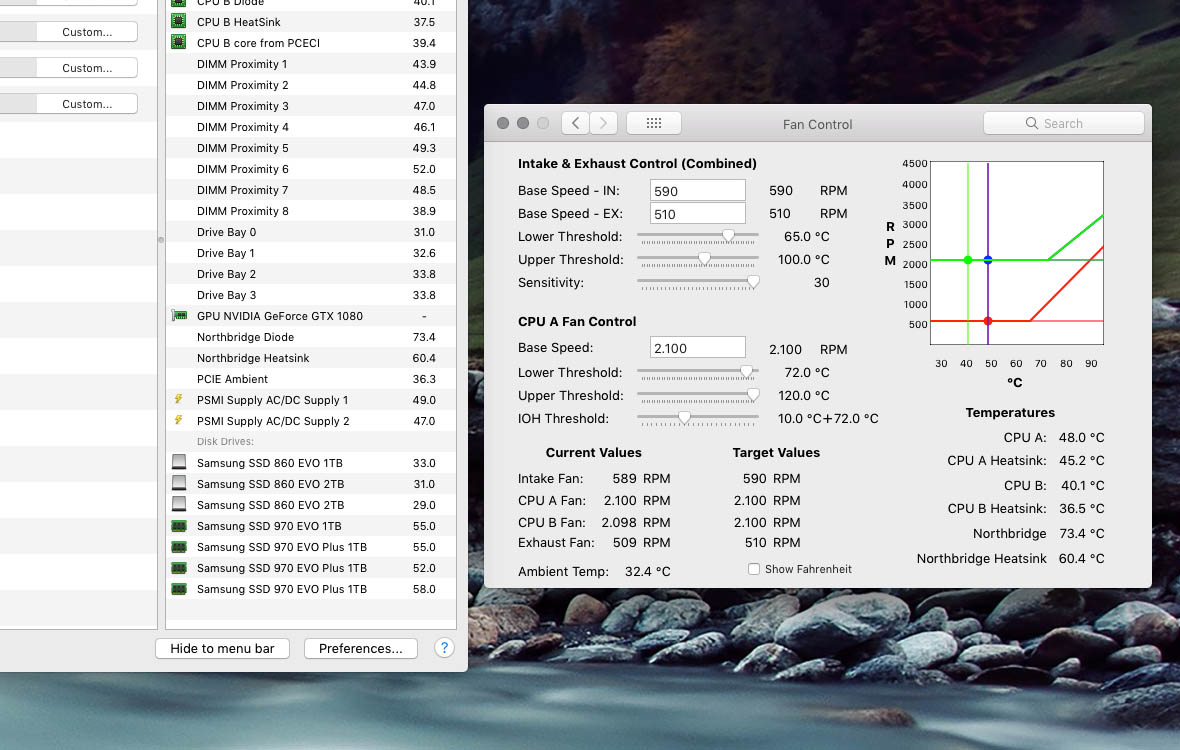Click the Samsung SSD 970 EVO 1TB icon
The width and height of the screenshot is (1180, 750).
click(x=179, y=526)
